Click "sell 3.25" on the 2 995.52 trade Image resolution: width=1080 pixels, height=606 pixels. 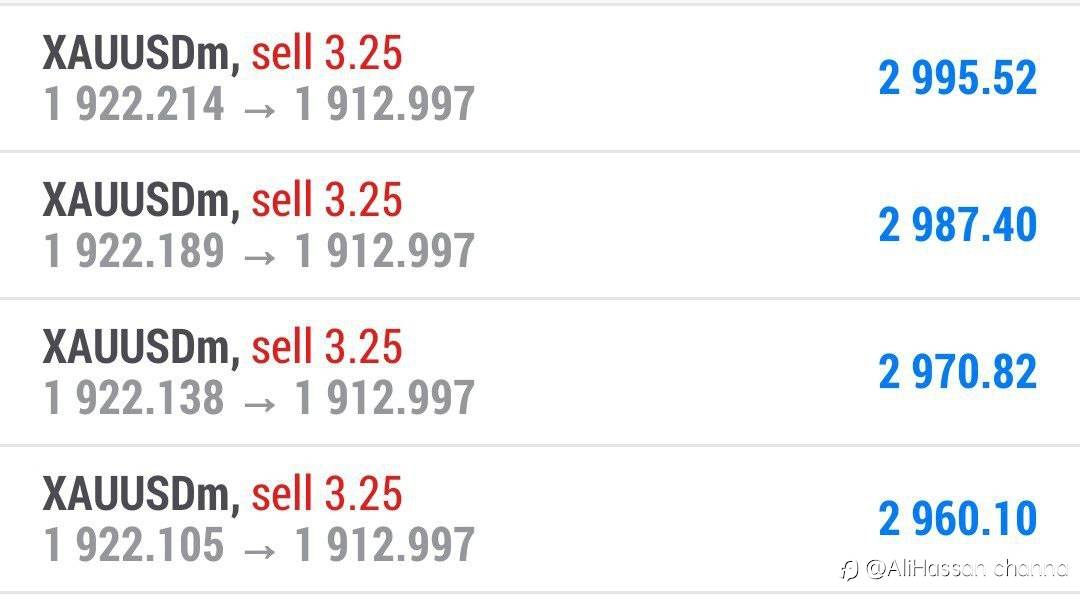point(326,54)
